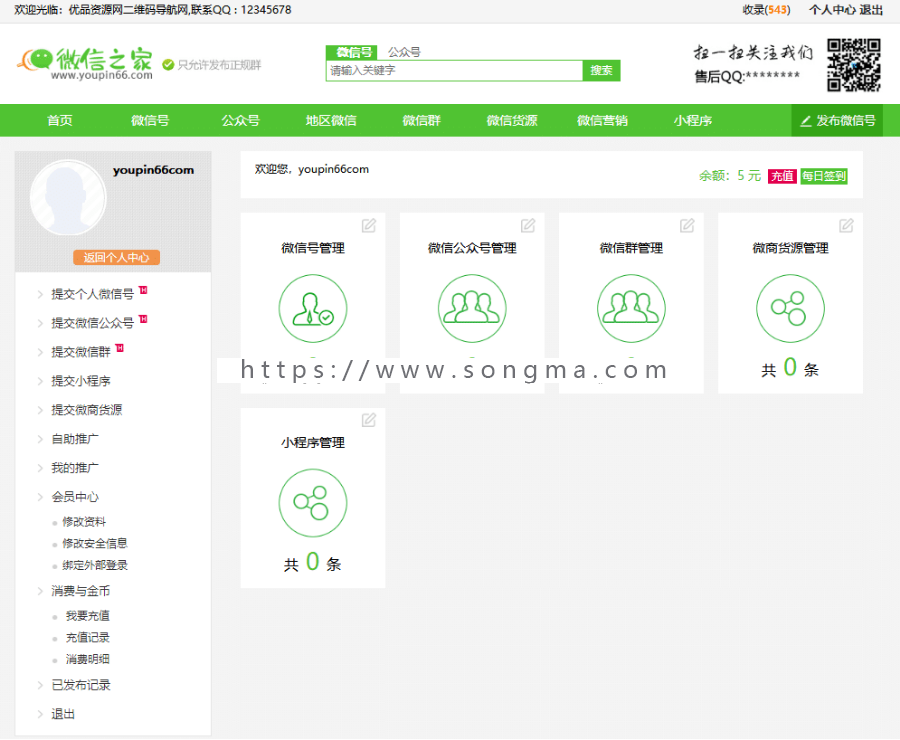
Task: Click the red 充值 button
Action: (x=782, y=176)
